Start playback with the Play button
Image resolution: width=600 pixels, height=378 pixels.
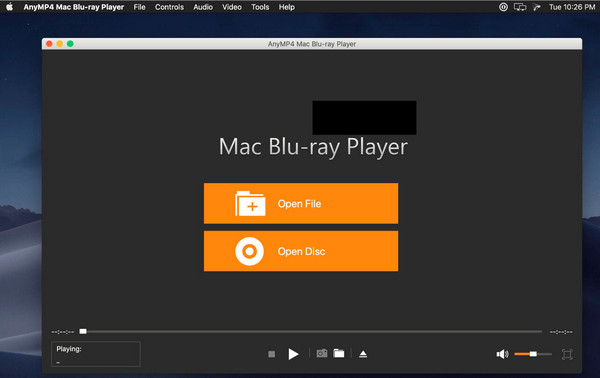pyautogui.click(x=293, y=354)
